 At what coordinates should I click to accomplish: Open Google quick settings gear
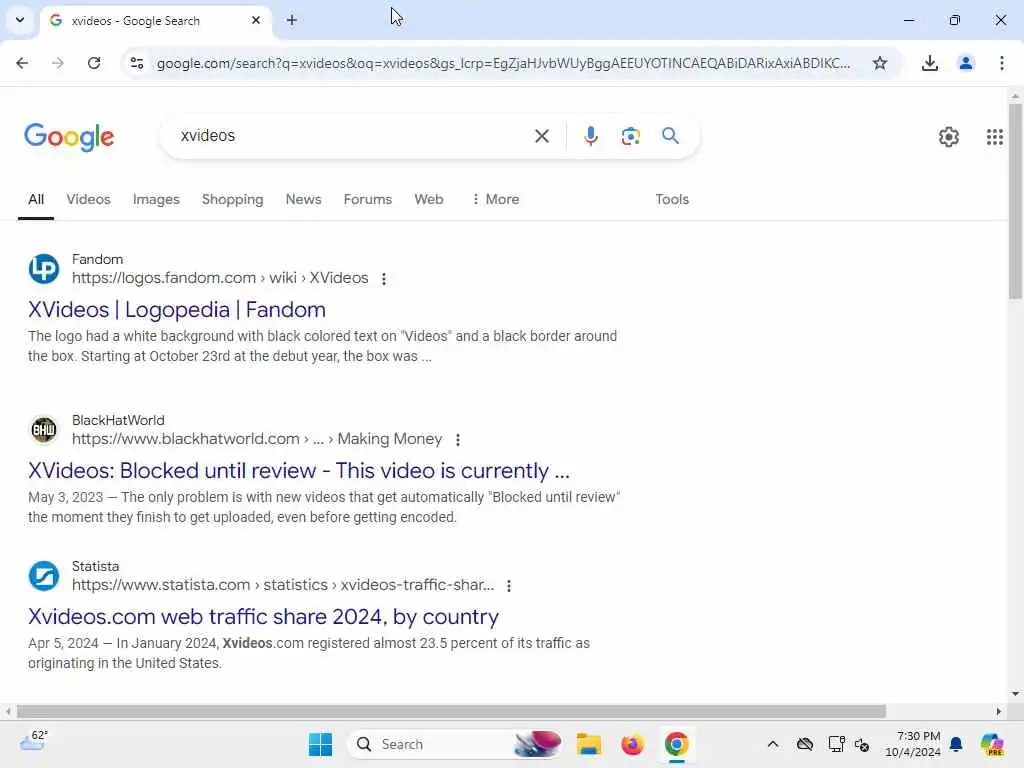pos(948,136)
